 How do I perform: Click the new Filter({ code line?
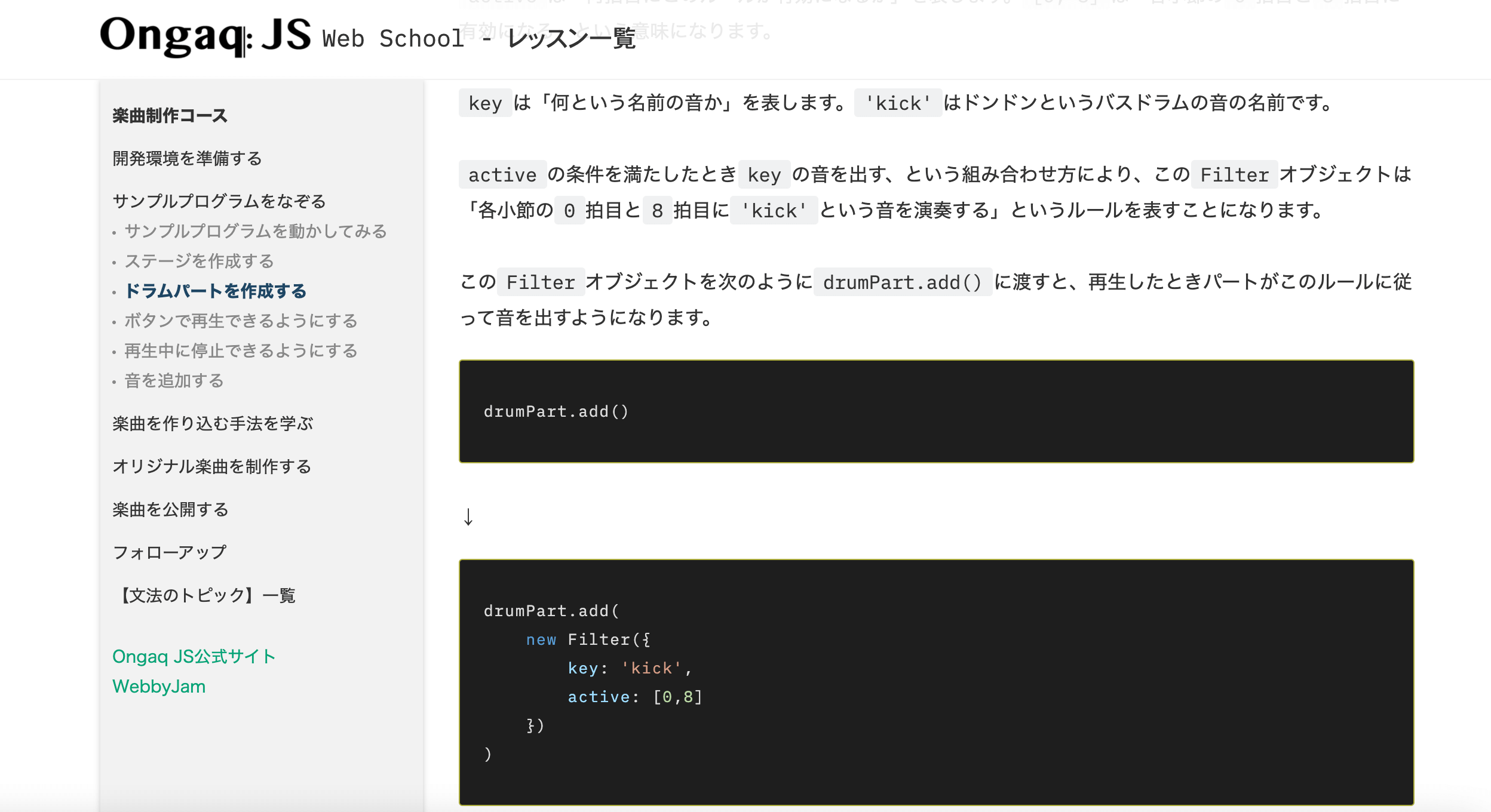588,639
